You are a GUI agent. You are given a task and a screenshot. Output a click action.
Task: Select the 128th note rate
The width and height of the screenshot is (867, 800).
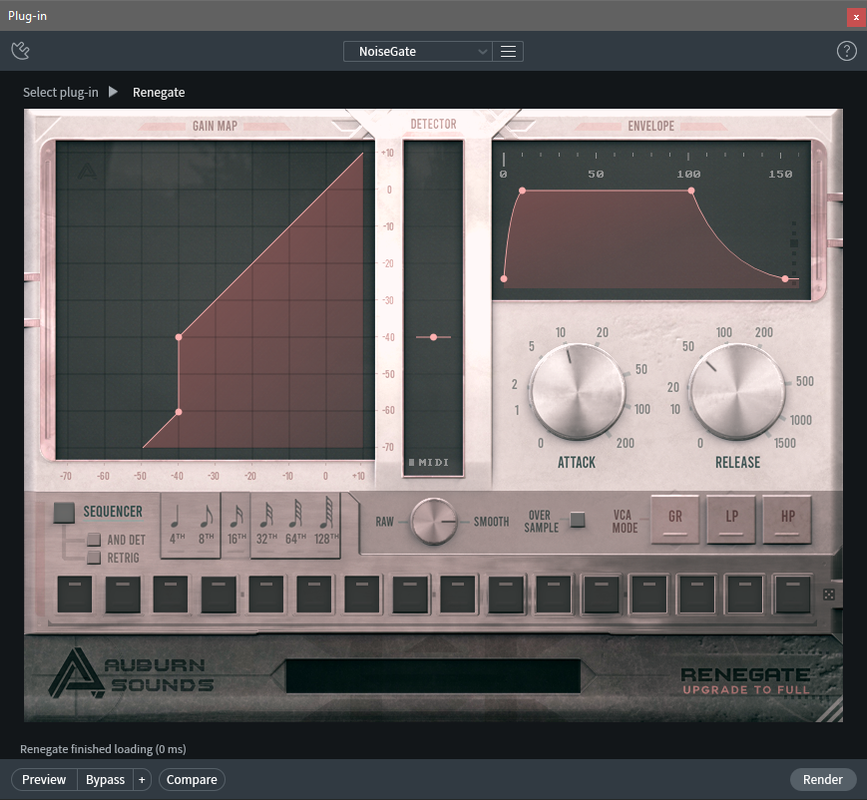pos(326,524)
